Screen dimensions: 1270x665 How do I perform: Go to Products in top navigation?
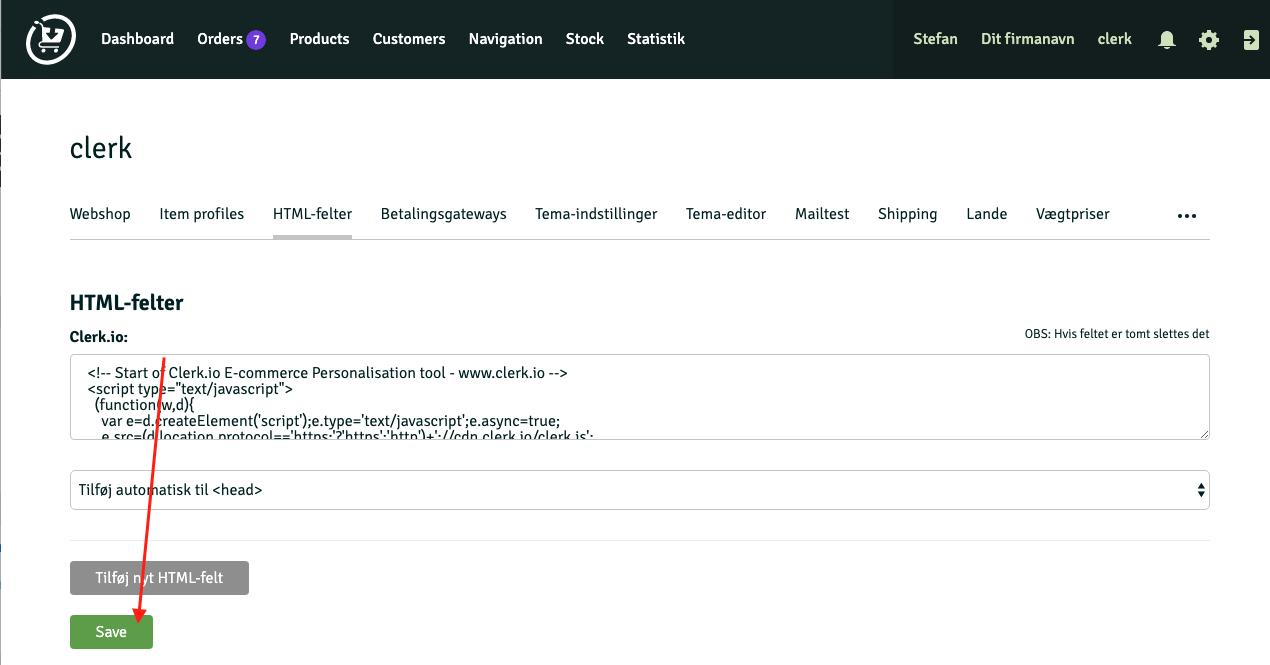[x=319, y=39]
